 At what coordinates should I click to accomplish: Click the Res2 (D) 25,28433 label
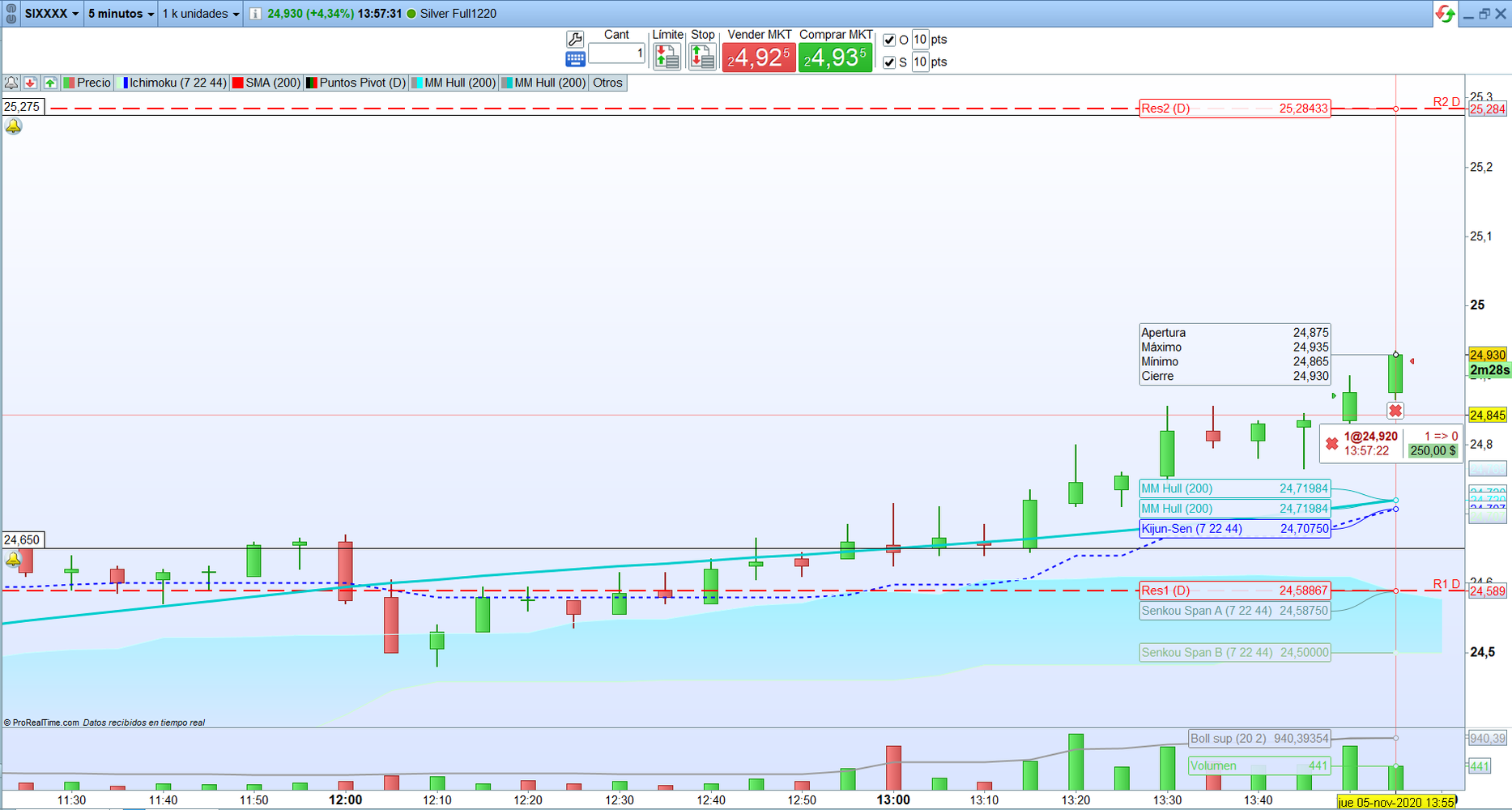coord(1235,109)
